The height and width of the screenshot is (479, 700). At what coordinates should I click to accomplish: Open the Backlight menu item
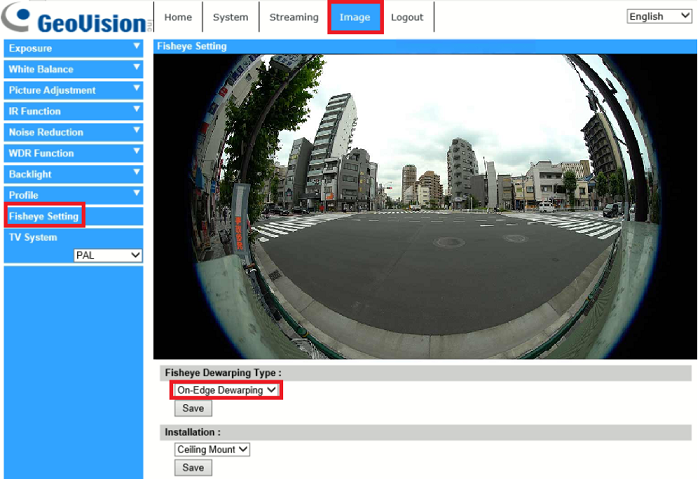click(x=73, y=174)
